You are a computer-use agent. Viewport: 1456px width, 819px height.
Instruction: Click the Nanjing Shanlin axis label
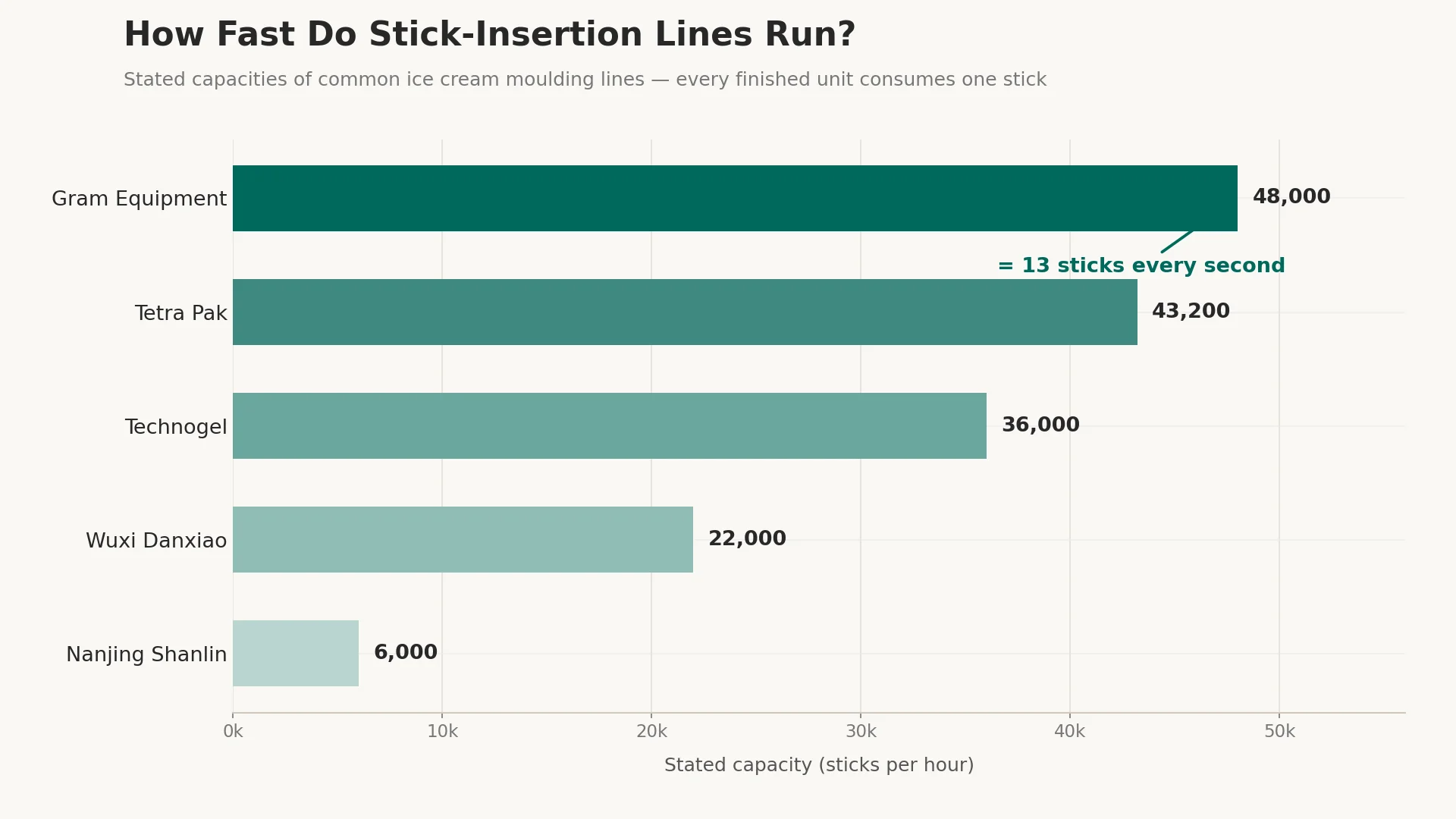pos(146,654)
